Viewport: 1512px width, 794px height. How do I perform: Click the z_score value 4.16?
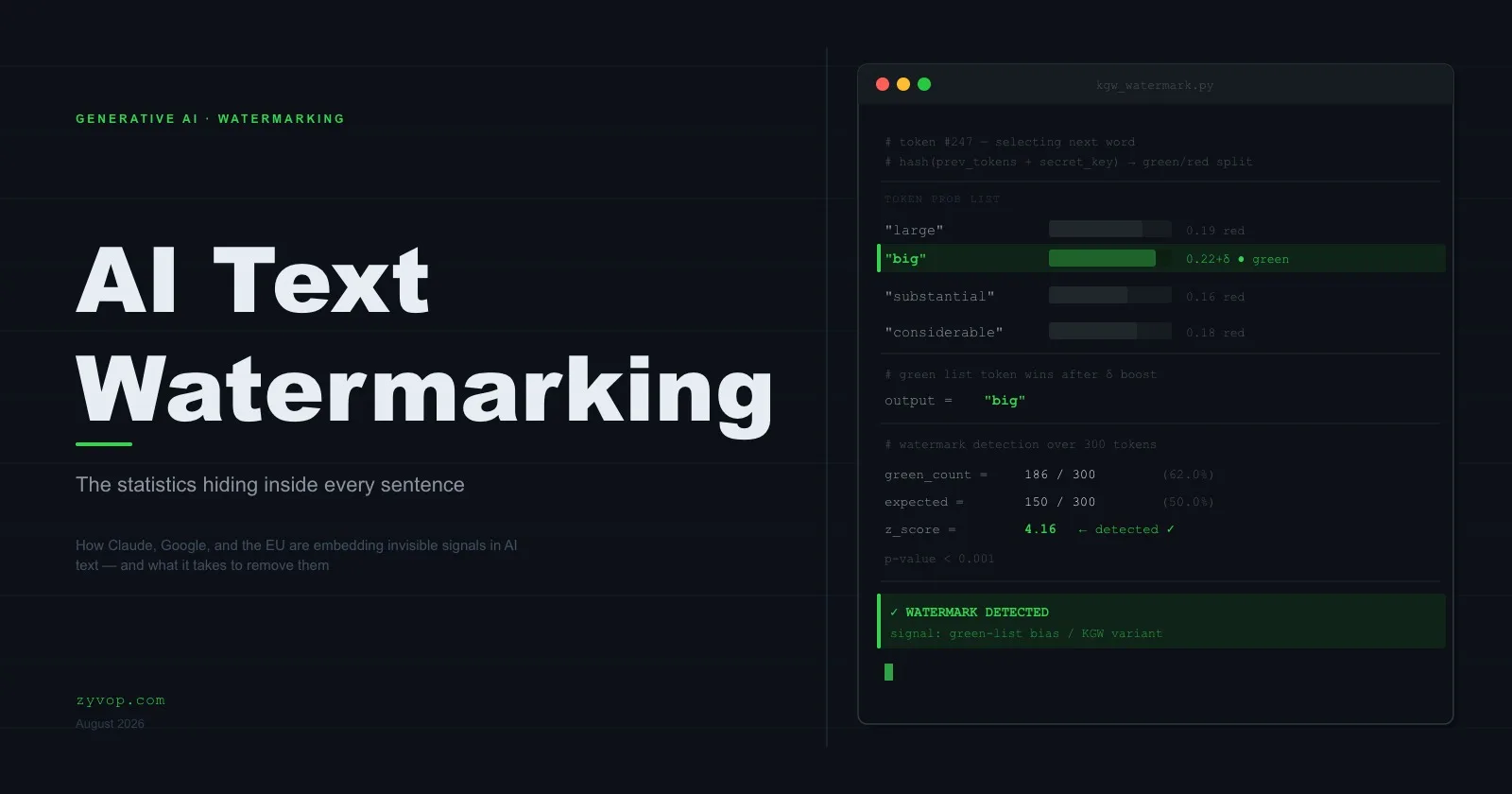pyautogui.click(x=1040, y=529)
